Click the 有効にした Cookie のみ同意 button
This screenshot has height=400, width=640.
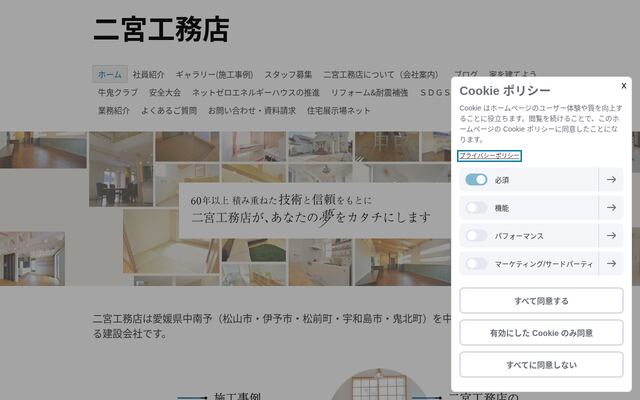(x=541, y=333)
